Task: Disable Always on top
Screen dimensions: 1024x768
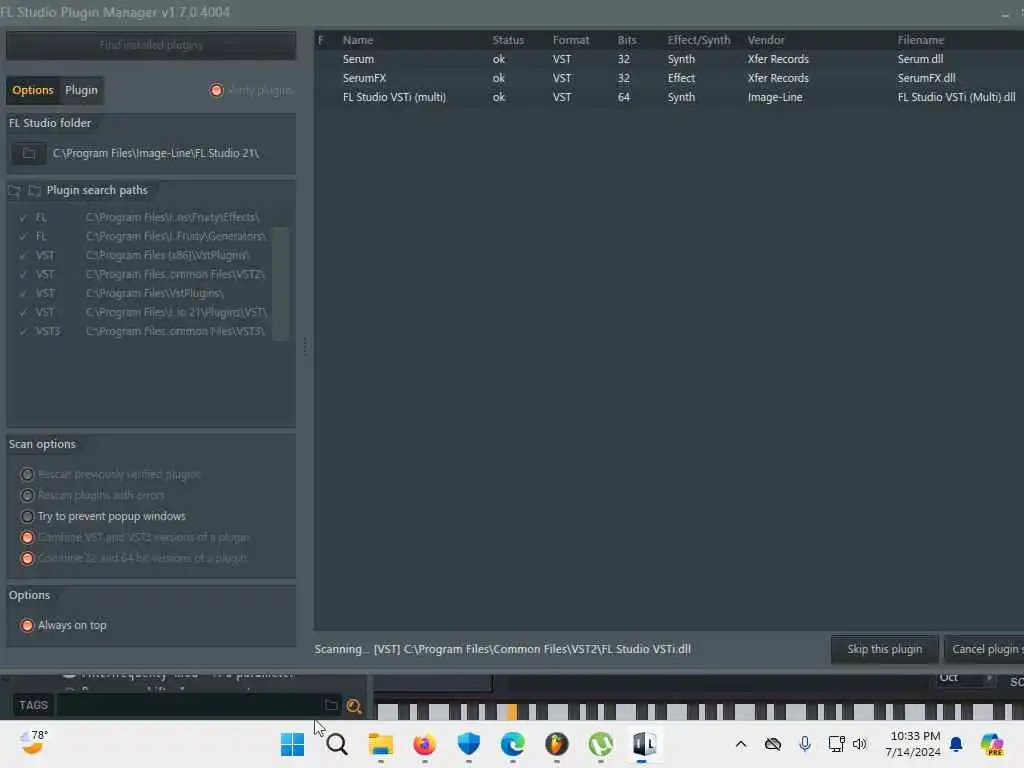Action: click(x=27, y=626)
